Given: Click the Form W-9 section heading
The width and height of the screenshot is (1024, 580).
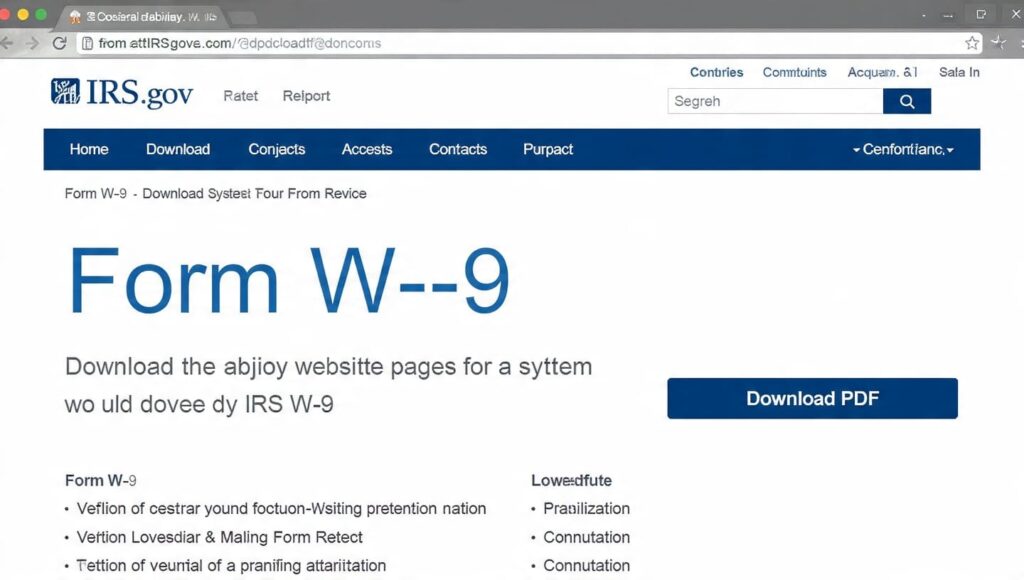Looking at the screenshot, I should pos(101,481).
